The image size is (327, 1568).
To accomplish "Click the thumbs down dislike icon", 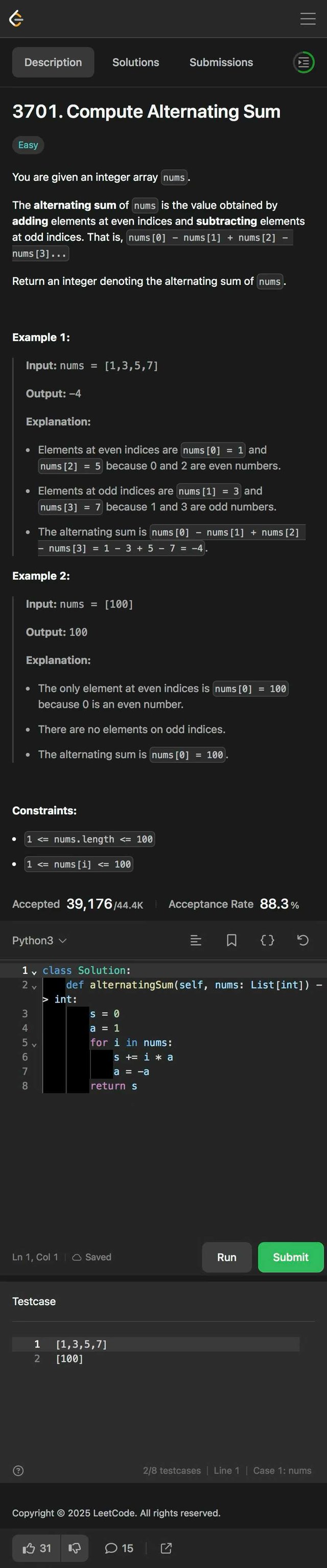I will pyautogui.click(x=75, y=1548).
